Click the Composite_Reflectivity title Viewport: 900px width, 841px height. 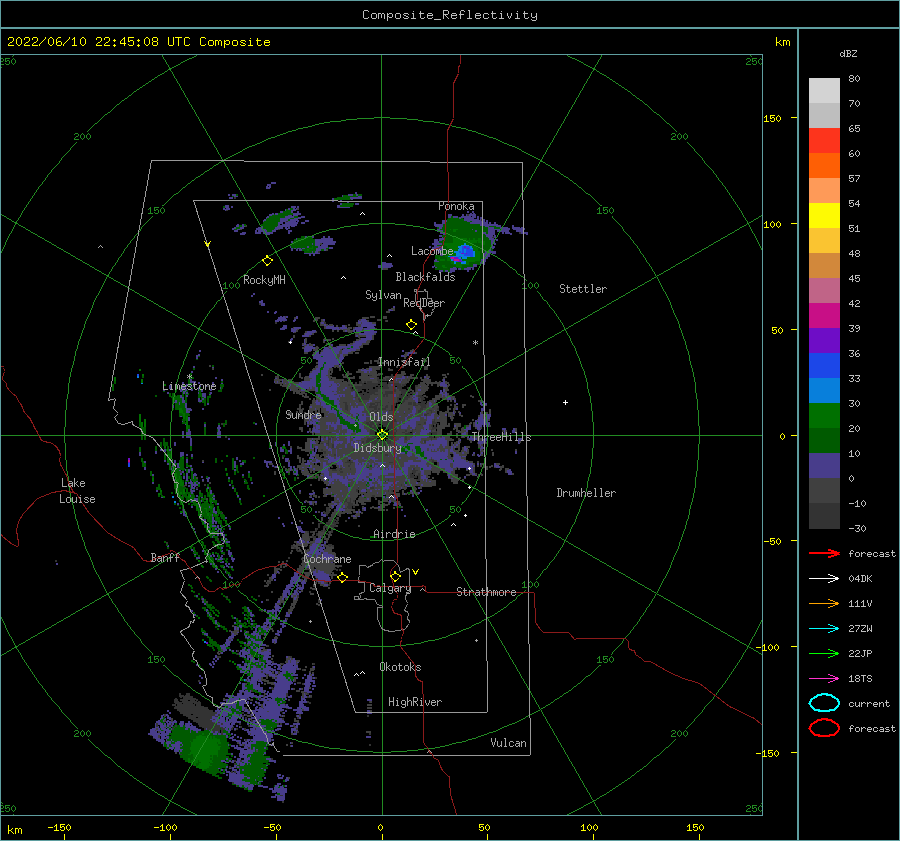(x=450, y=15)
